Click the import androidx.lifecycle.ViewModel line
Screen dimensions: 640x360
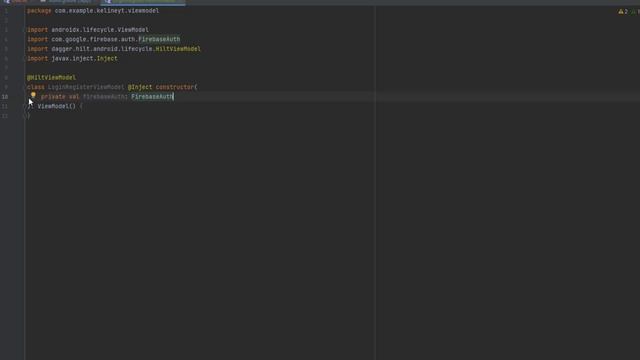tap(88, 30)
